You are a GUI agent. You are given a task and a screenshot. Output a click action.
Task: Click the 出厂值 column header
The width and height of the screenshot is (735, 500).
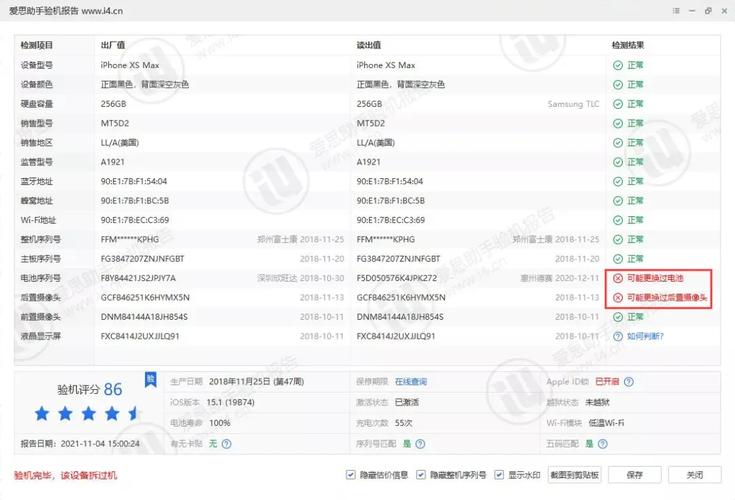[112, 45]
